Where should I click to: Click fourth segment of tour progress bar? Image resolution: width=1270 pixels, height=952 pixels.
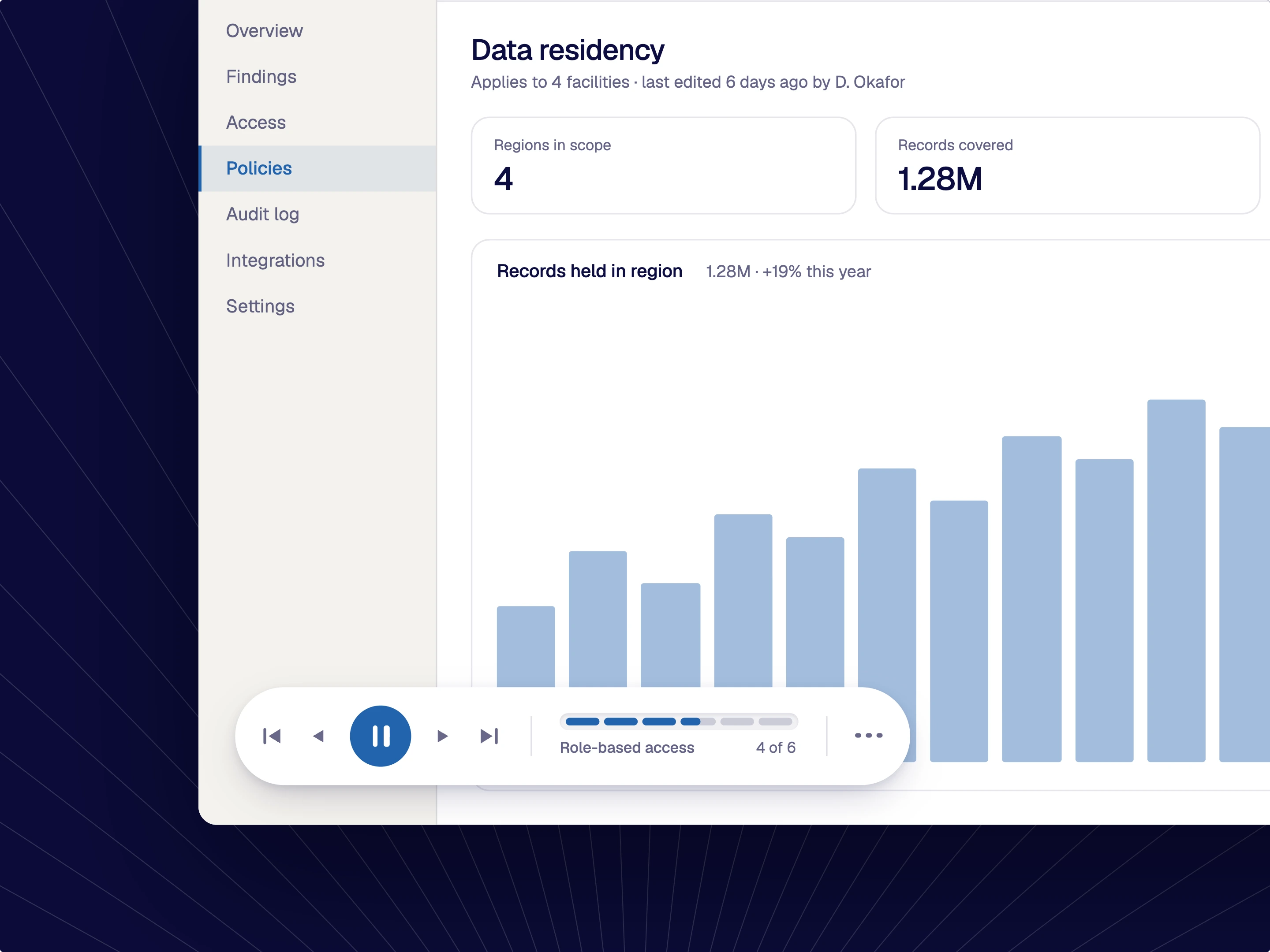point(698,721)
